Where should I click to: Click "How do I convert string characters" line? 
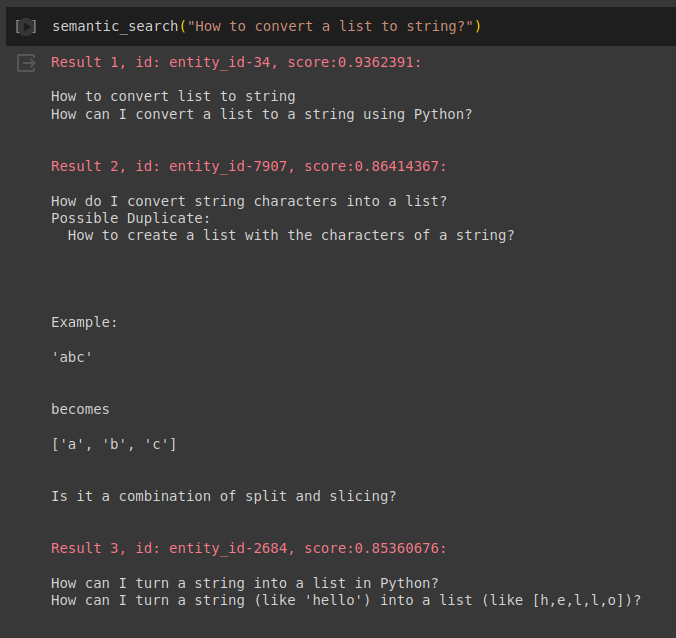tap(249, 201)
